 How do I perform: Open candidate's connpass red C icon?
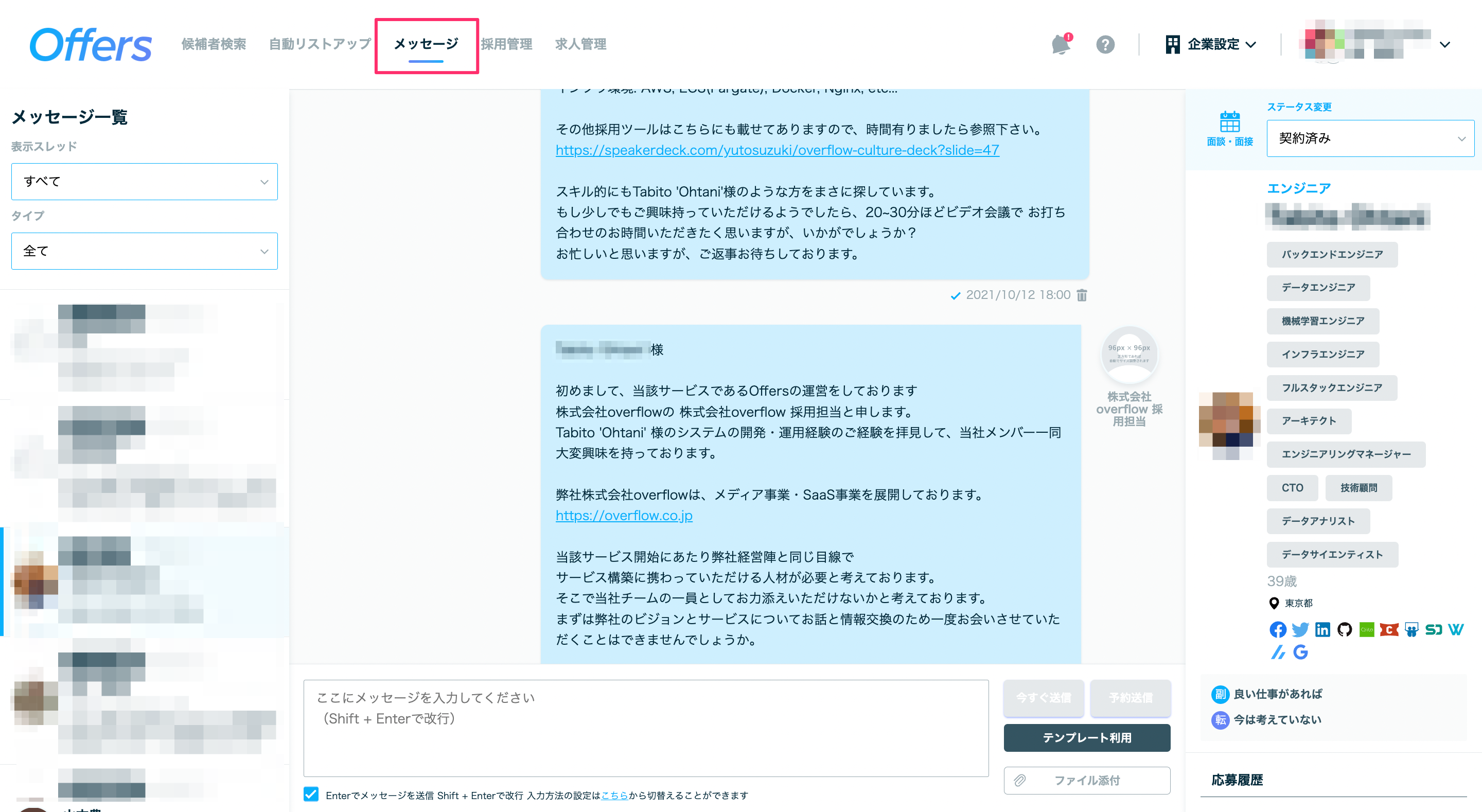tap(1389, 629)
